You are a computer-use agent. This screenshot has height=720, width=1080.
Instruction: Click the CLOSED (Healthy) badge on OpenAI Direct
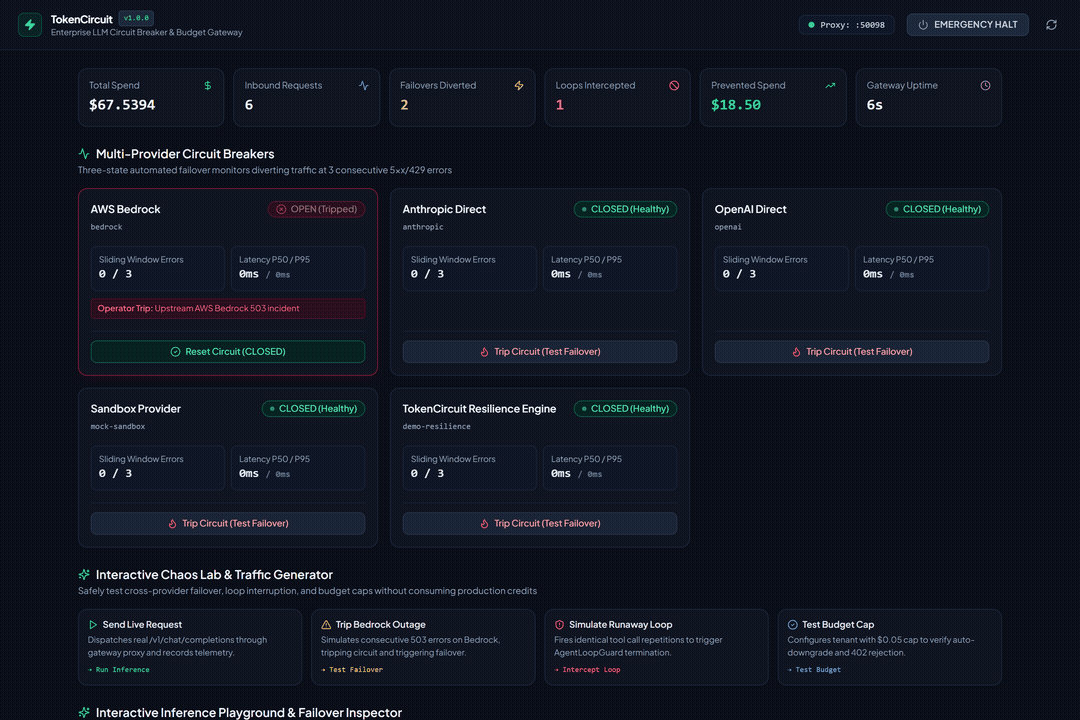[x=937, y=209]
